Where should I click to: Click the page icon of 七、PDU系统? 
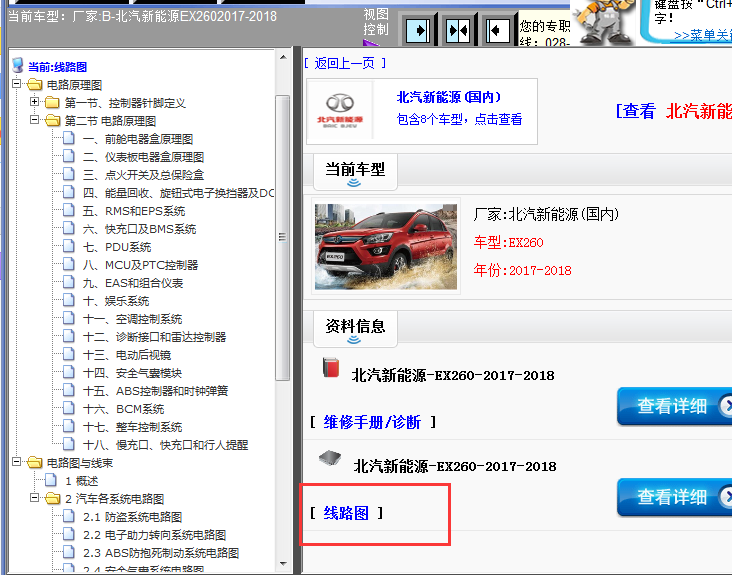coord(69,246)
